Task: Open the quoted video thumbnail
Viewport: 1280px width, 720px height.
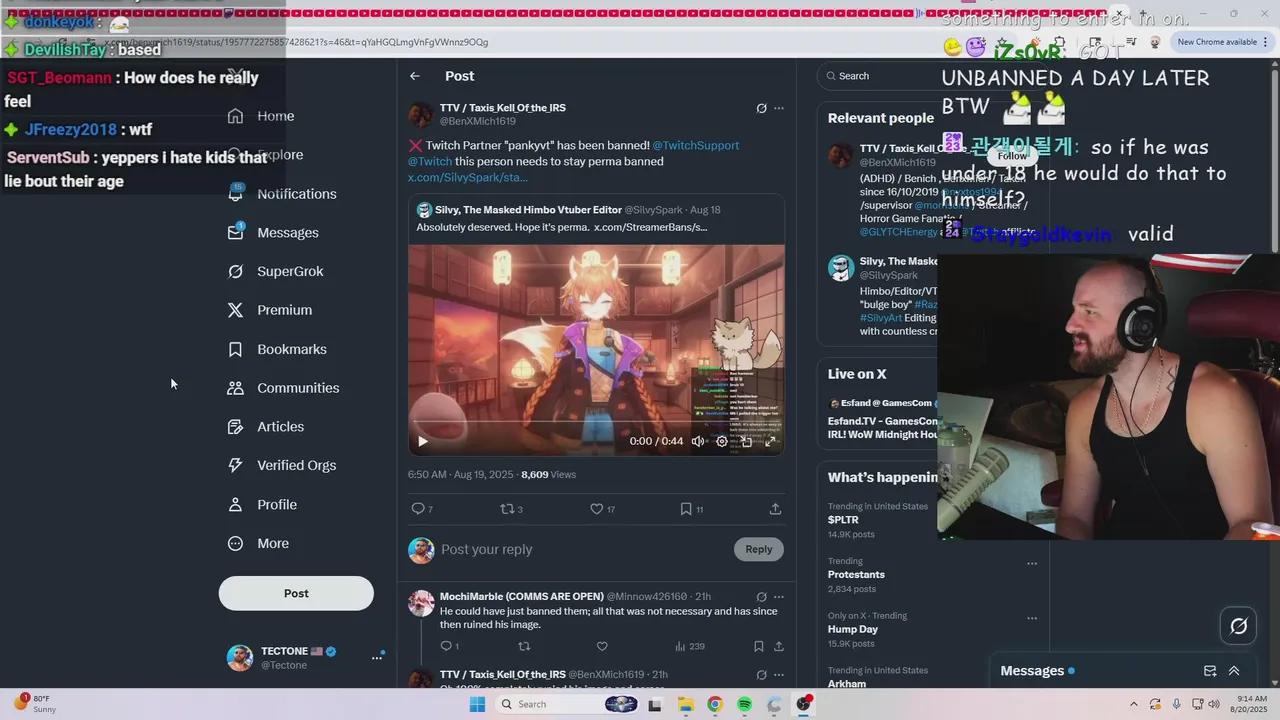Action: [x=596, y=349]
